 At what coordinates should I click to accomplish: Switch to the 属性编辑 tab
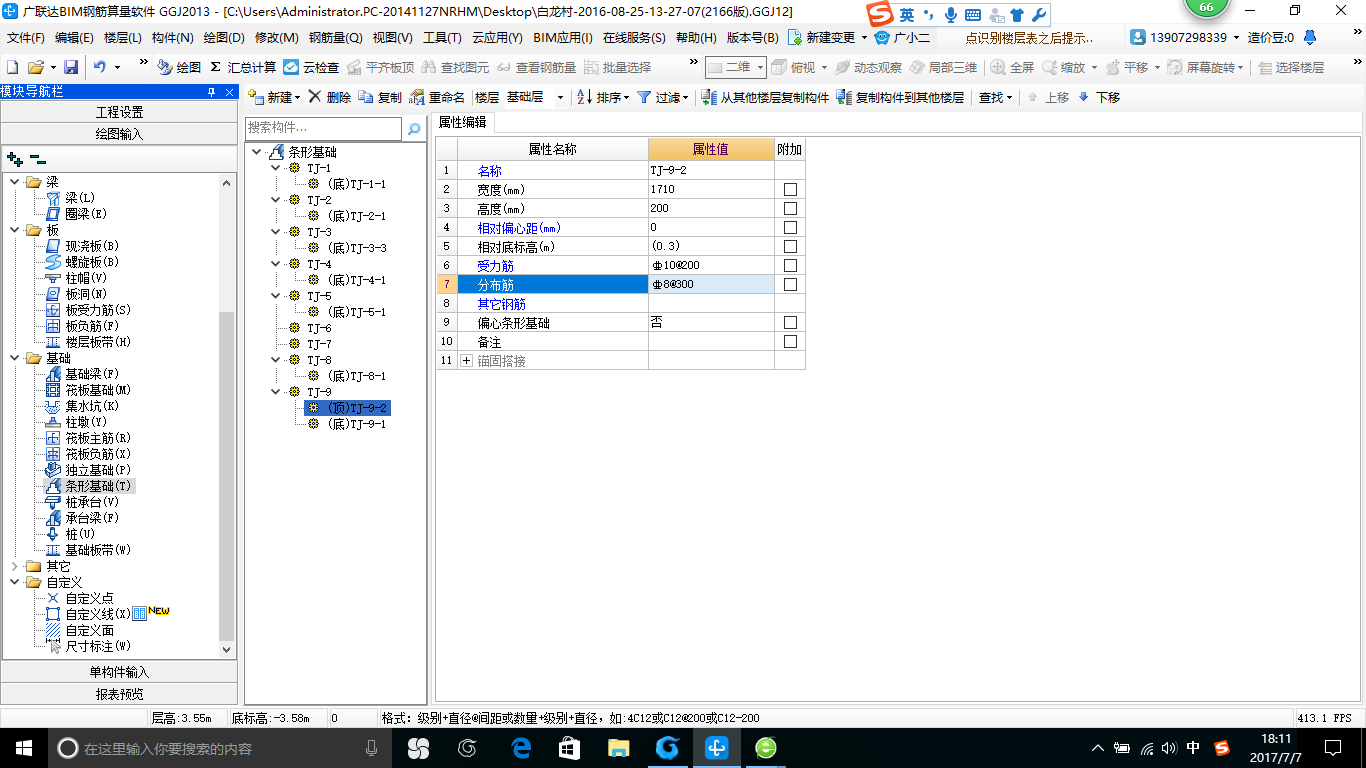(463, 122)
